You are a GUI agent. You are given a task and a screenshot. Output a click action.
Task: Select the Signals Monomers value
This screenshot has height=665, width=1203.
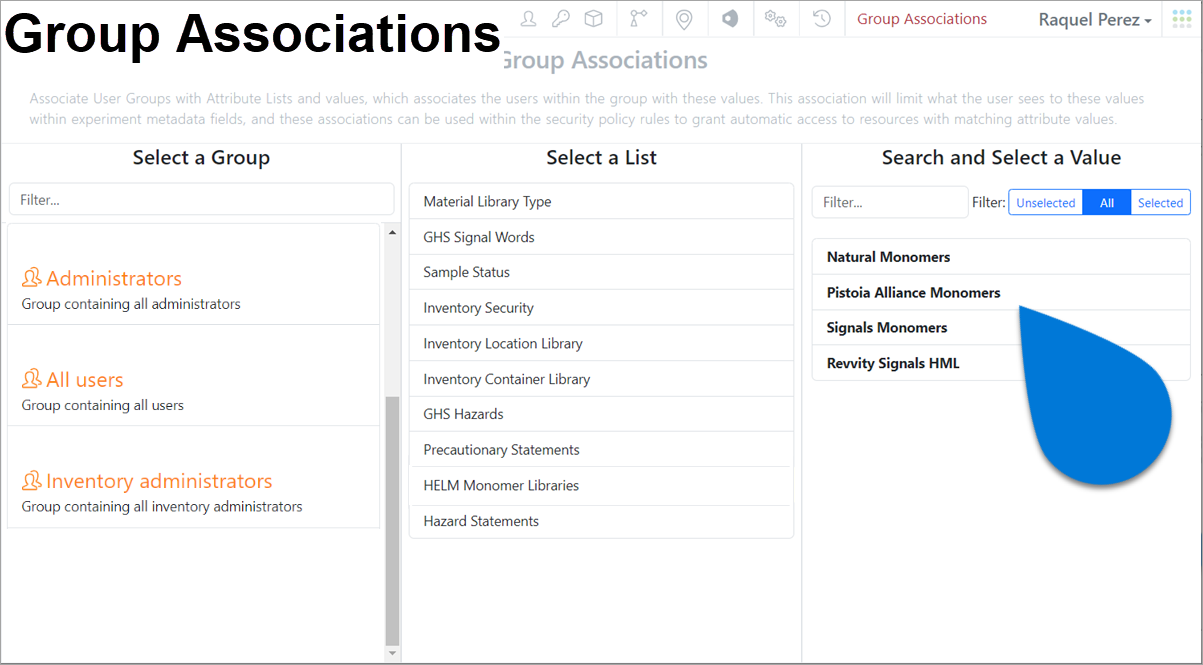[x=1001, y=328]
